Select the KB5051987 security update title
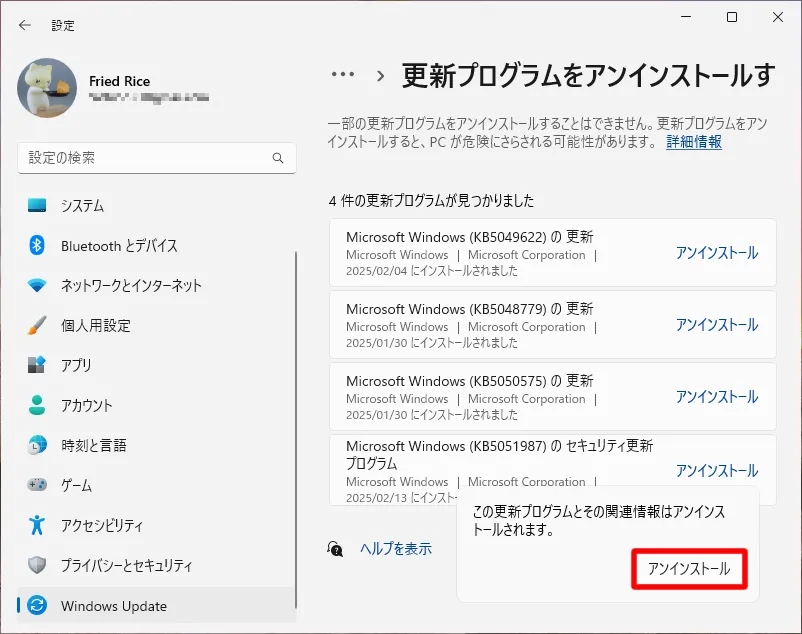802x634 pixels. [x=499, y=455]
